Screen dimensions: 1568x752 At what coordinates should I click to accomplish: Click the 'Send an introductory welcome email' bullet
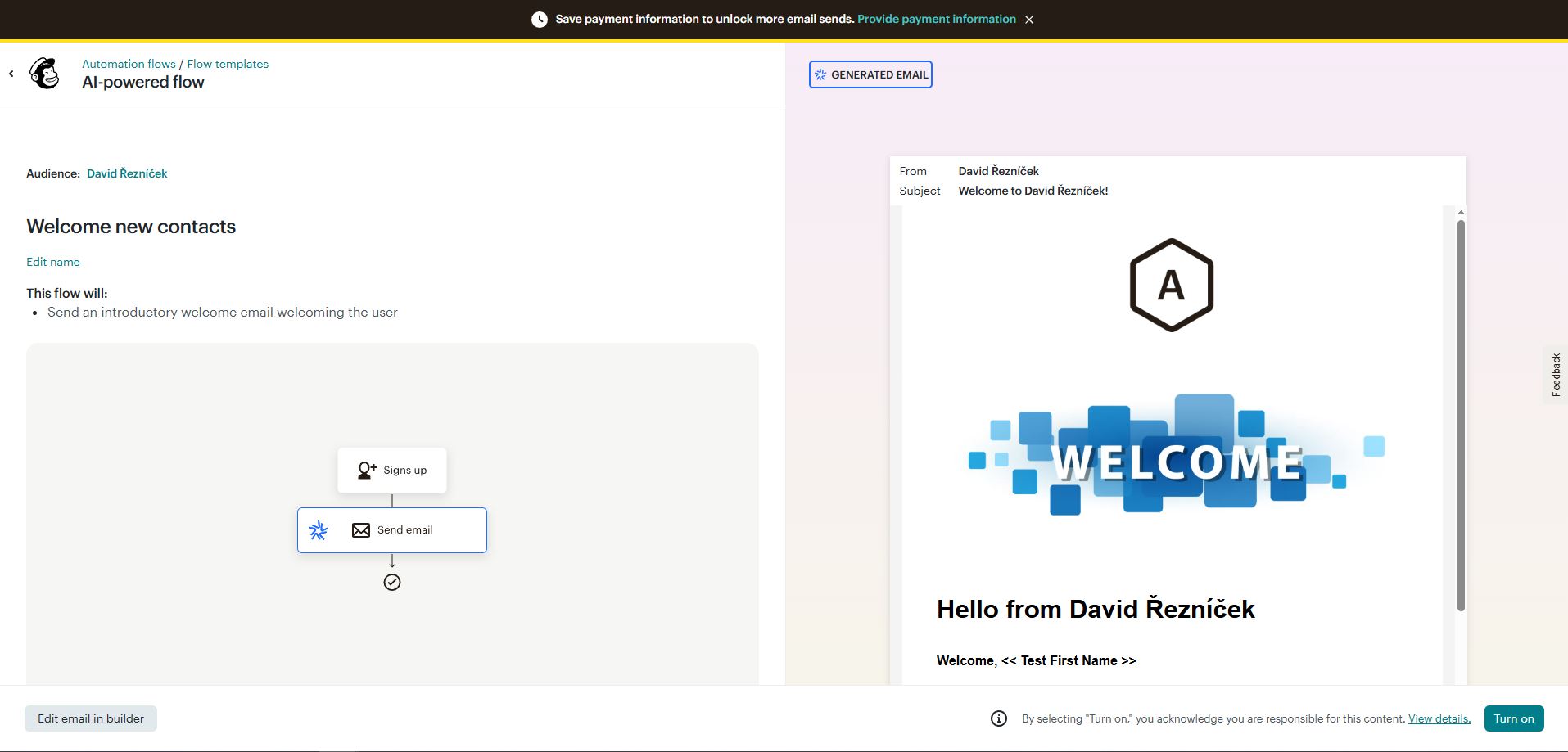pyautogui.click(x=223, y=312)
